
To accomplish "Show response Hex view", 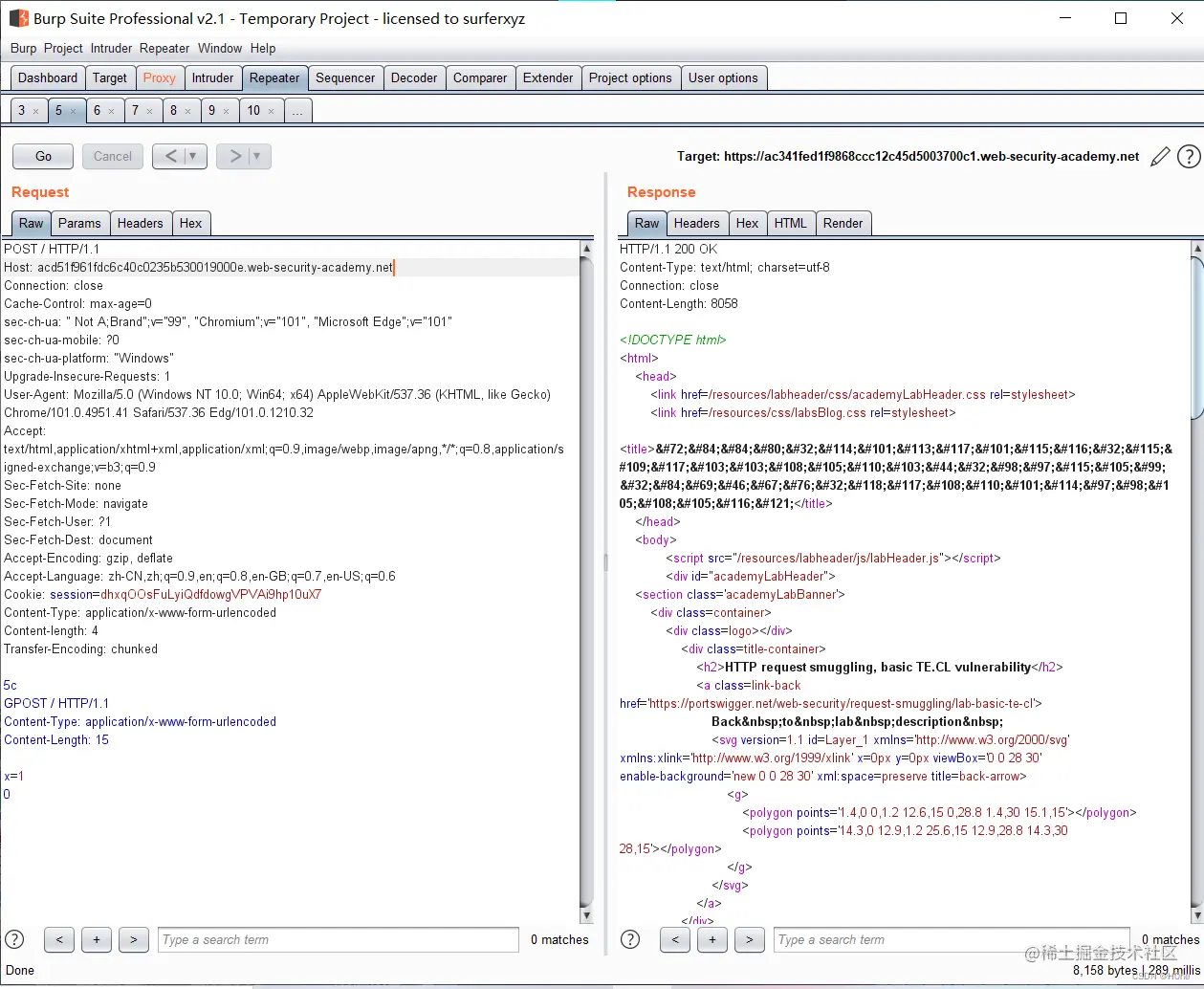I will tap(747, 223).
